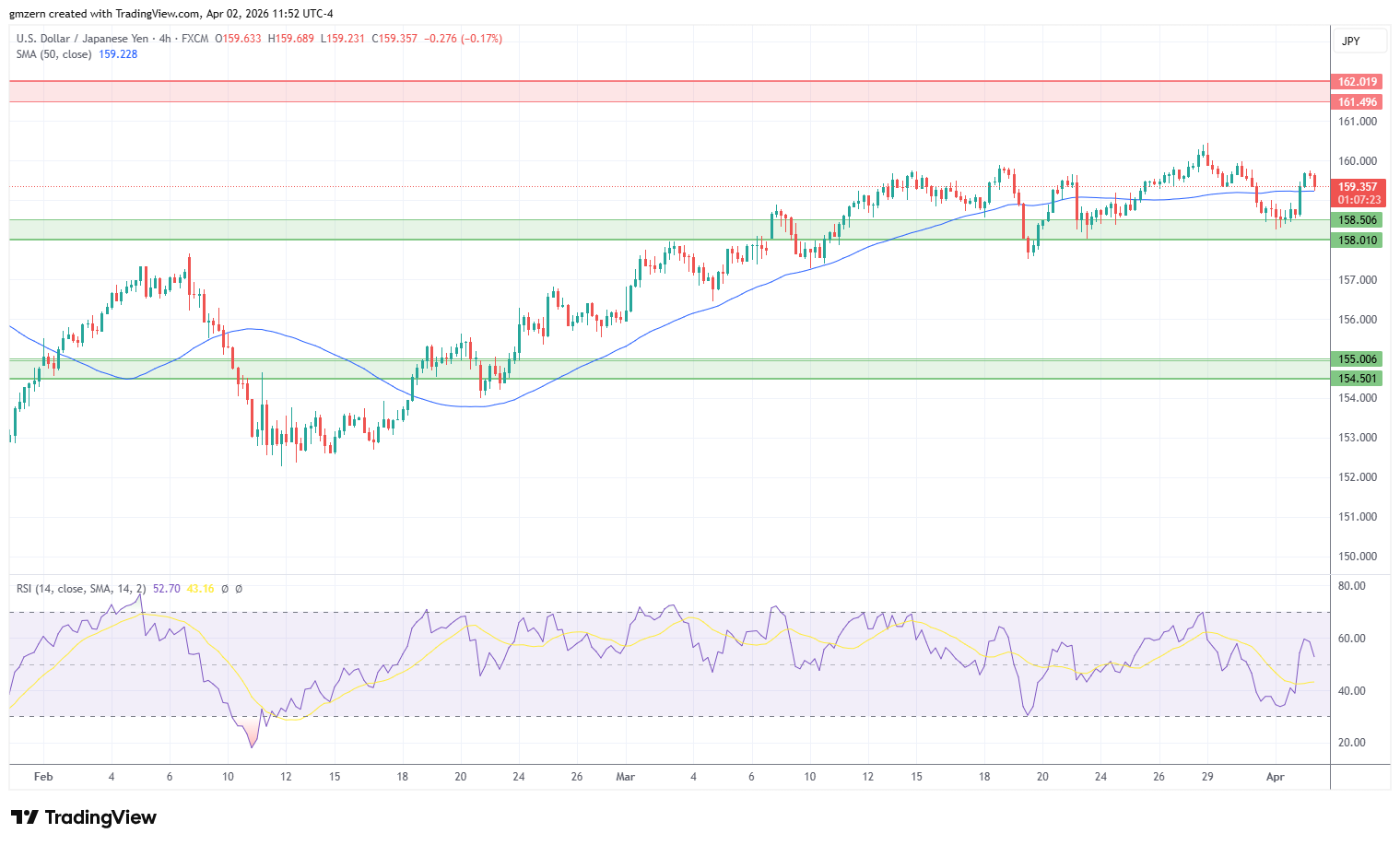Click the RSI value 52.70

(167, 589)
